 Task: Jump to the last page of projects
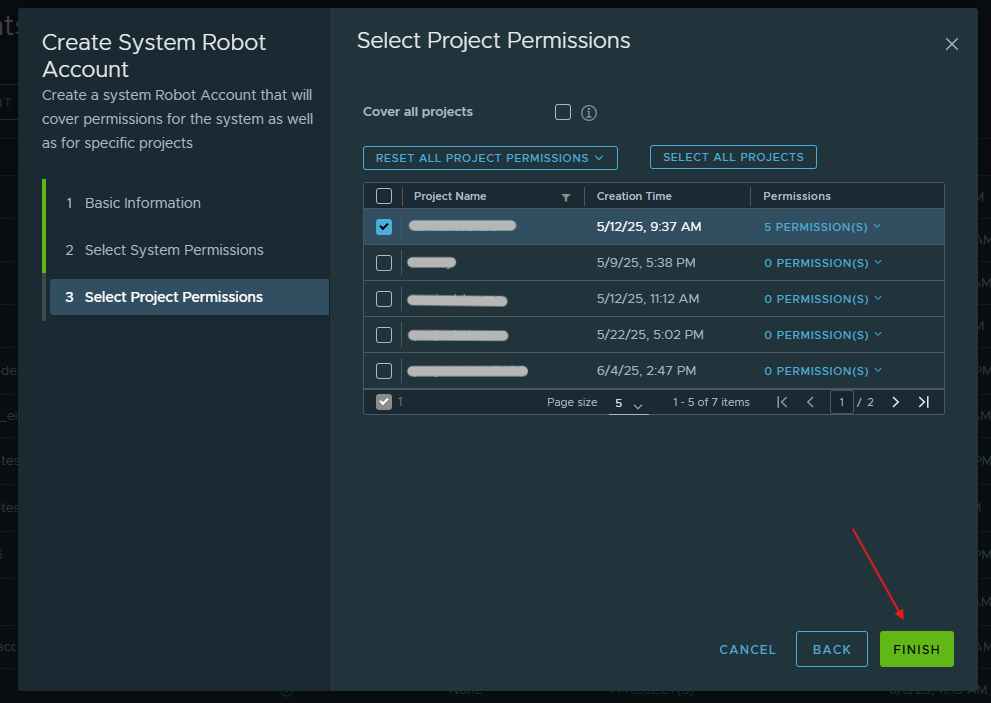[x=923, y=402]
